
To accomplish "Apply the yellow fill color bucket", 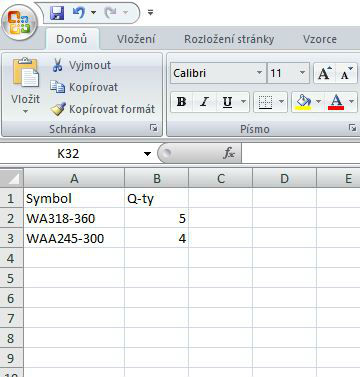I will coord(303,102).
